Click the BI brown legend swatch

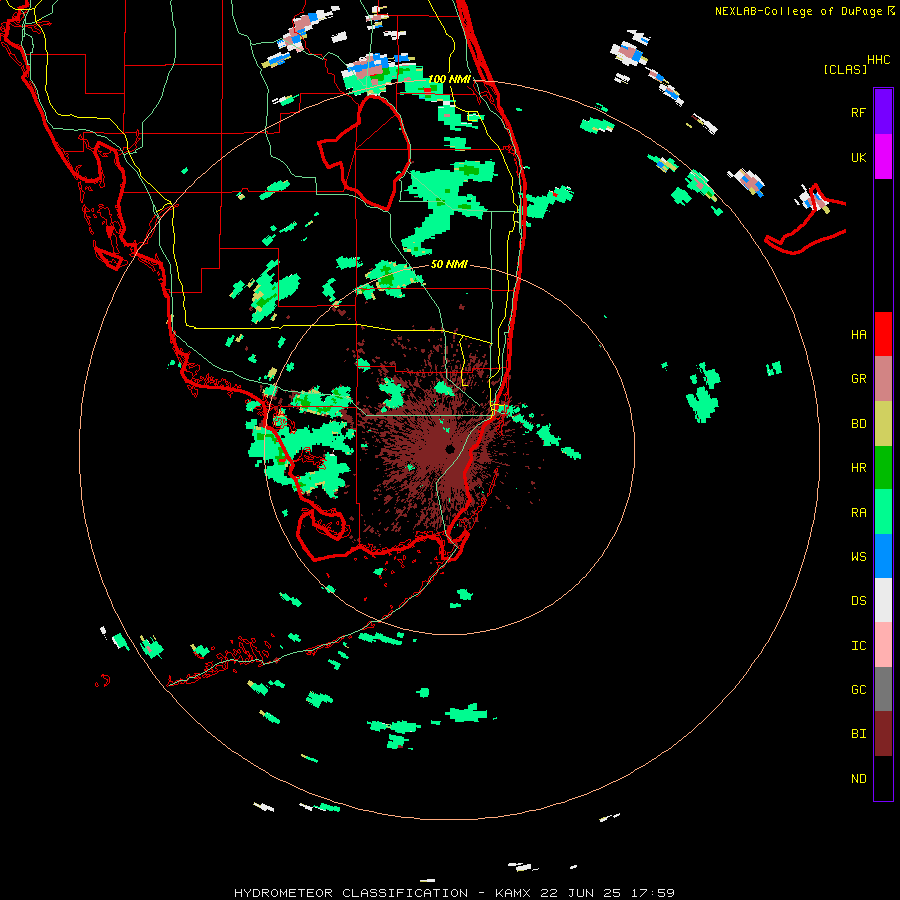[883, 734]
